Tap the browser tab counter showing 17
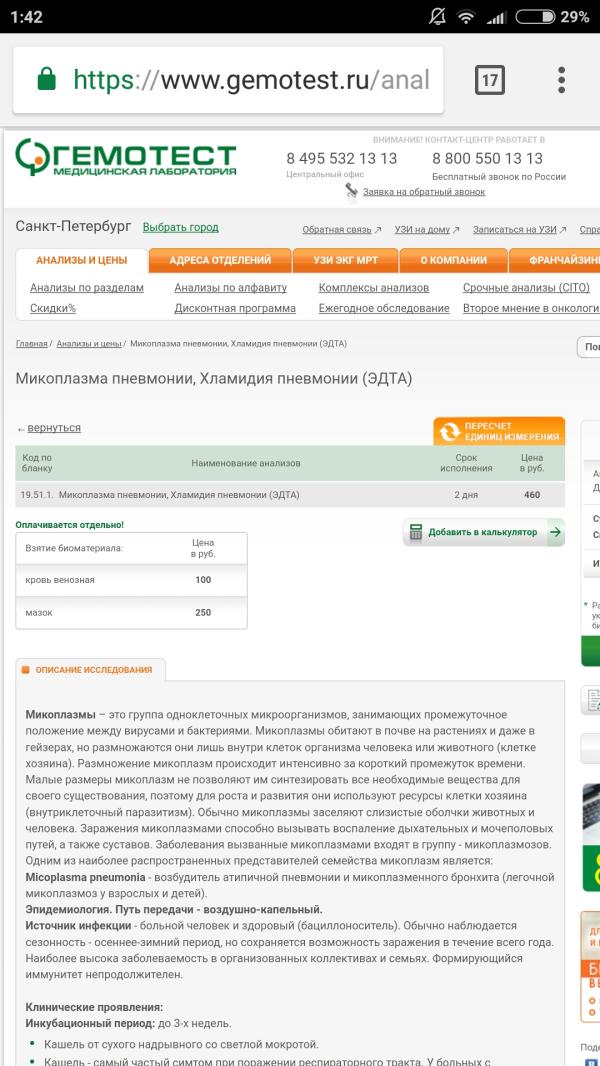The width and height of the screenshot is (600, 1066). (x=489, y=80)
